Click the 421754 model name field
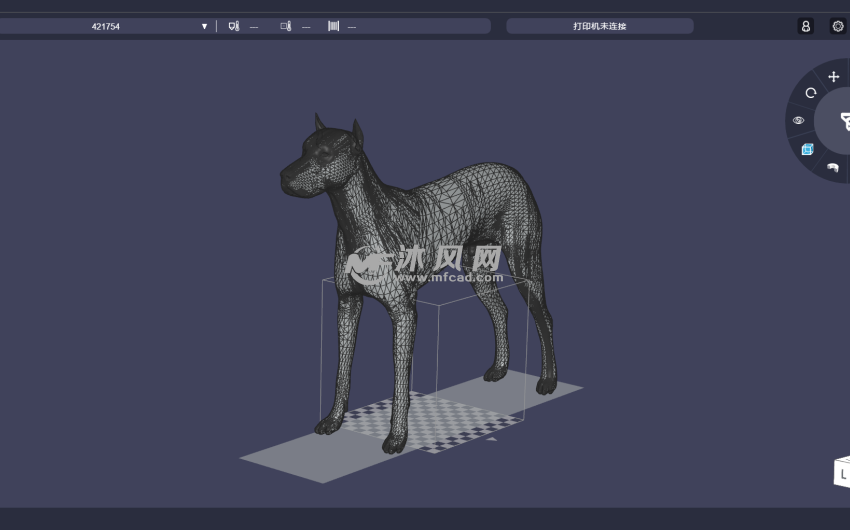Screen dimensions: 850x530 pyautogui.click(x=105, y=26)
